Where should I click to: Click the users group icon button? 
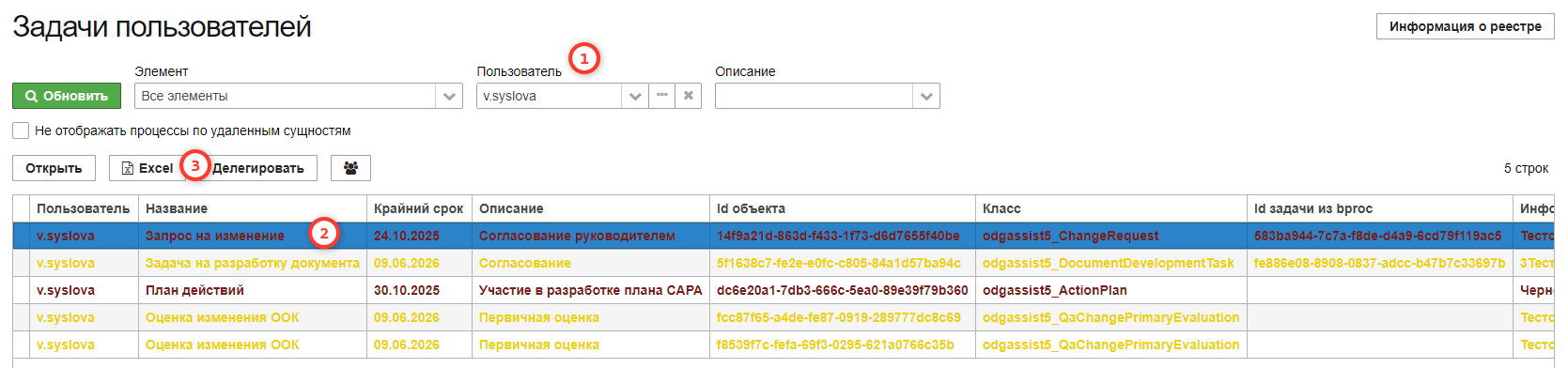(x=350, y=168)
